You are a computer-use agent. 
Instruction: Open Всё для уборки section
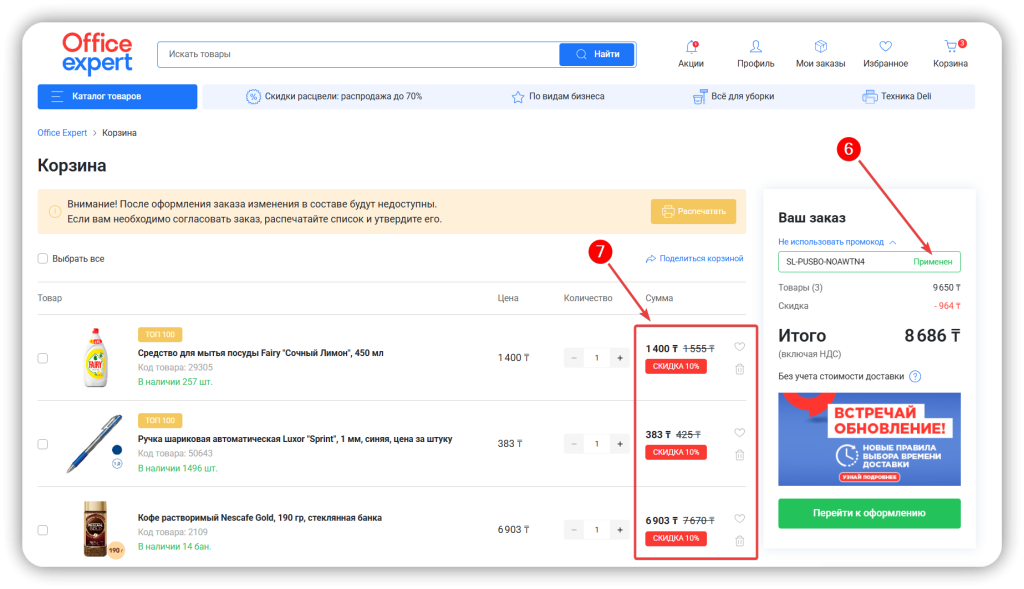[733, 97]
